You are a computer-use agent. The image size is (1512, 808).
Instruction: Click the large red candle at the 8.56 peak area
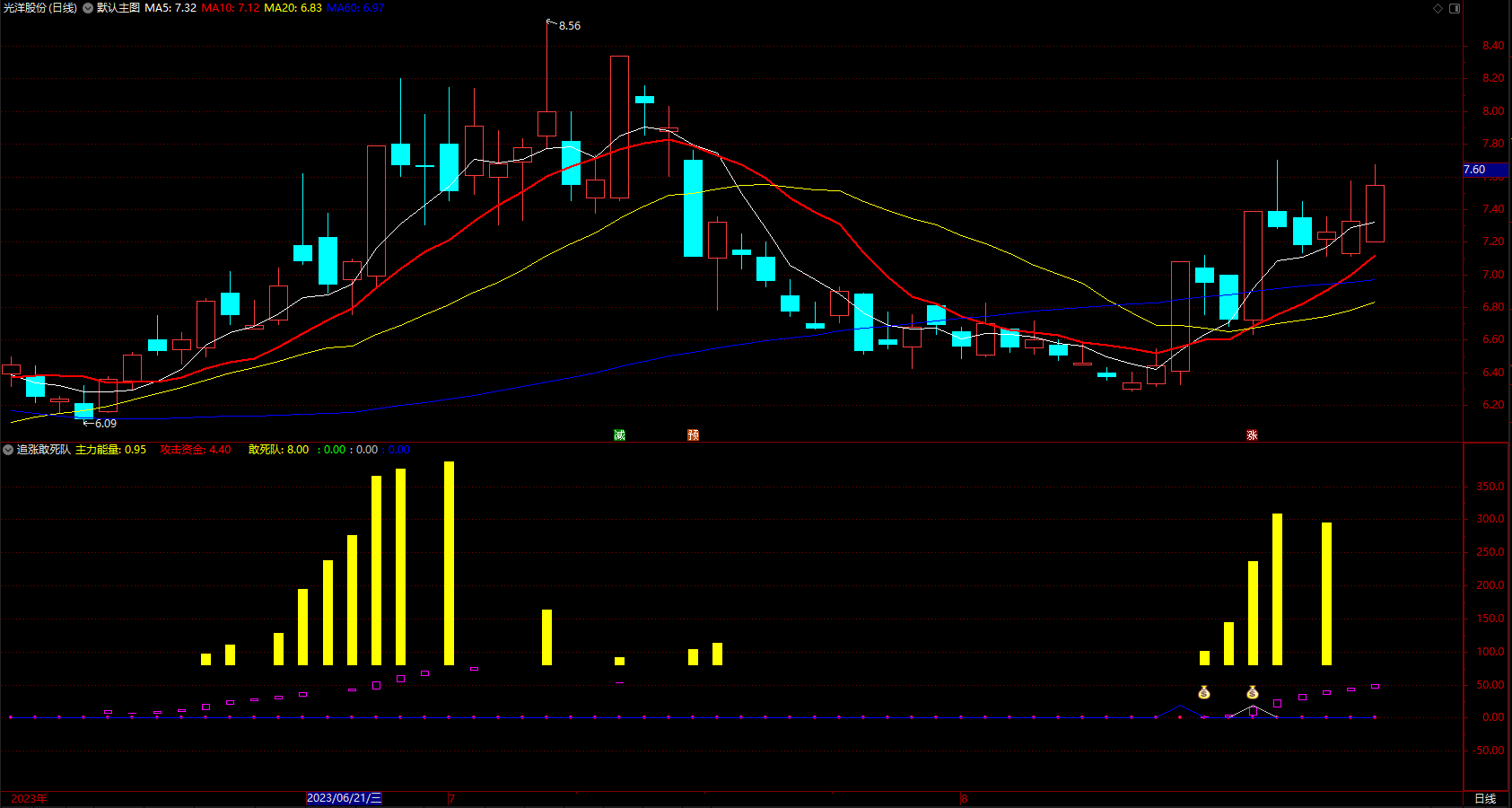pyautogui.click(x=619, y=127)
